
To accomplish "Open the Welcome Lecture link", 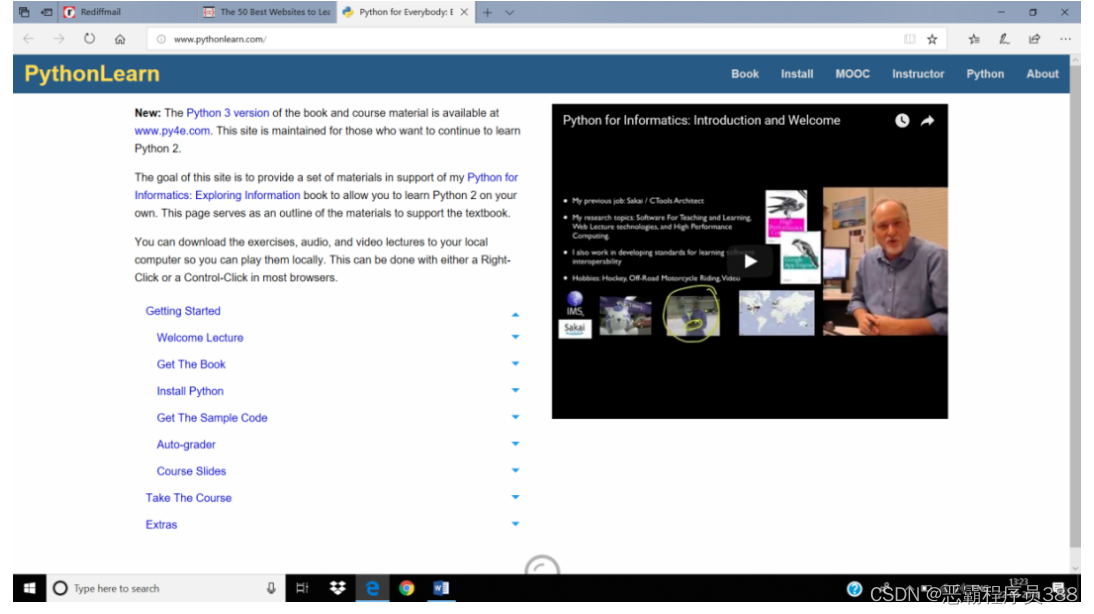I will 200,338.
